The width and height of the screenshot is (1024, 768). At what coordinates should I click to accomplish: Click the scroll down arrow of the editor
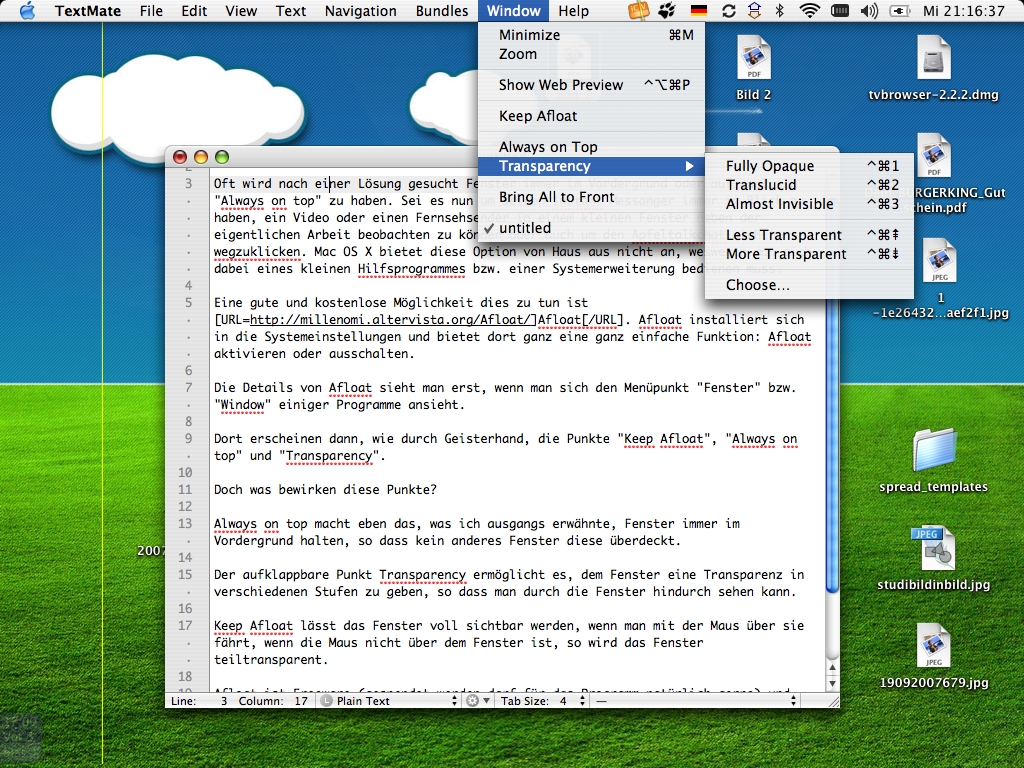832,684
